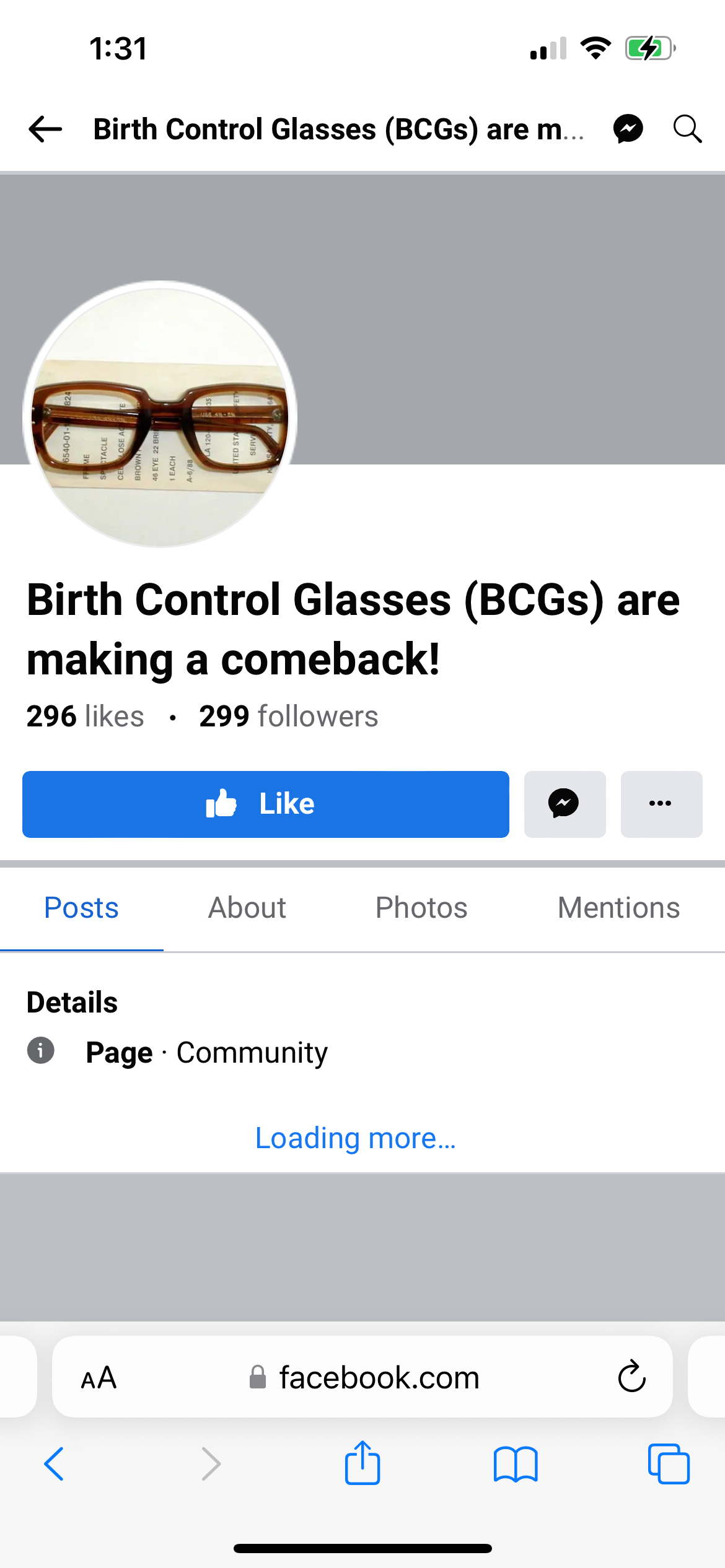The height and width of the screenshot is (1568, 725).
Task: Switch to the About tab
Action: 247,908
